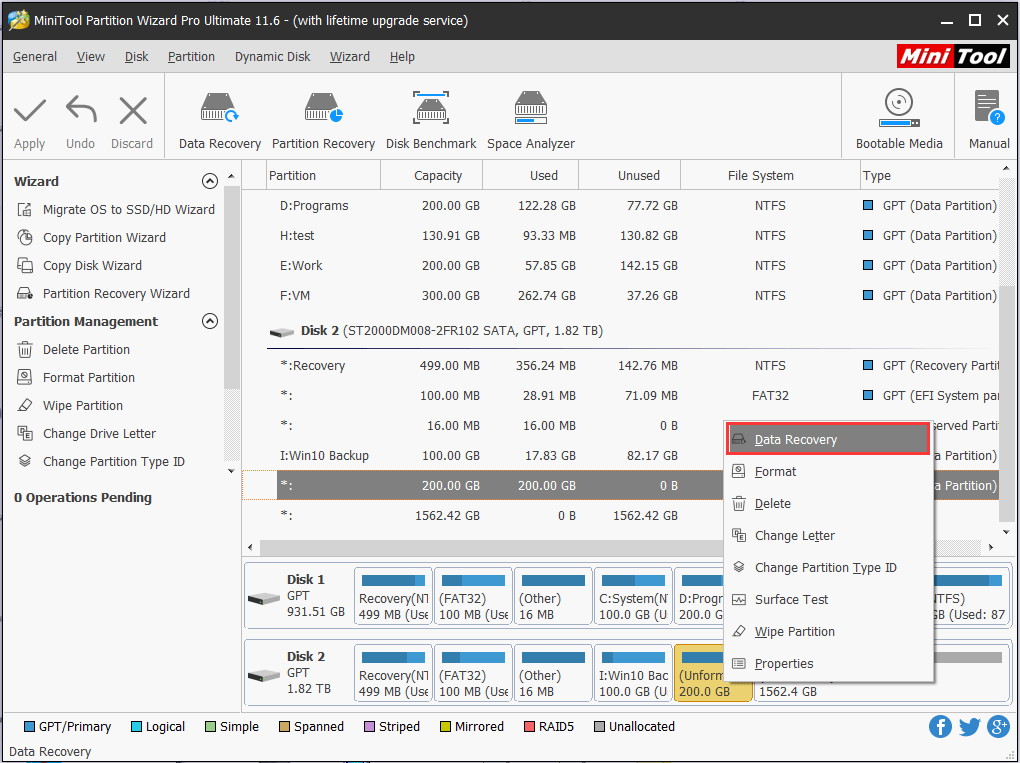Click the Mirrored legend color box
Screen dimensions: 1020x763
pos(445,727)
